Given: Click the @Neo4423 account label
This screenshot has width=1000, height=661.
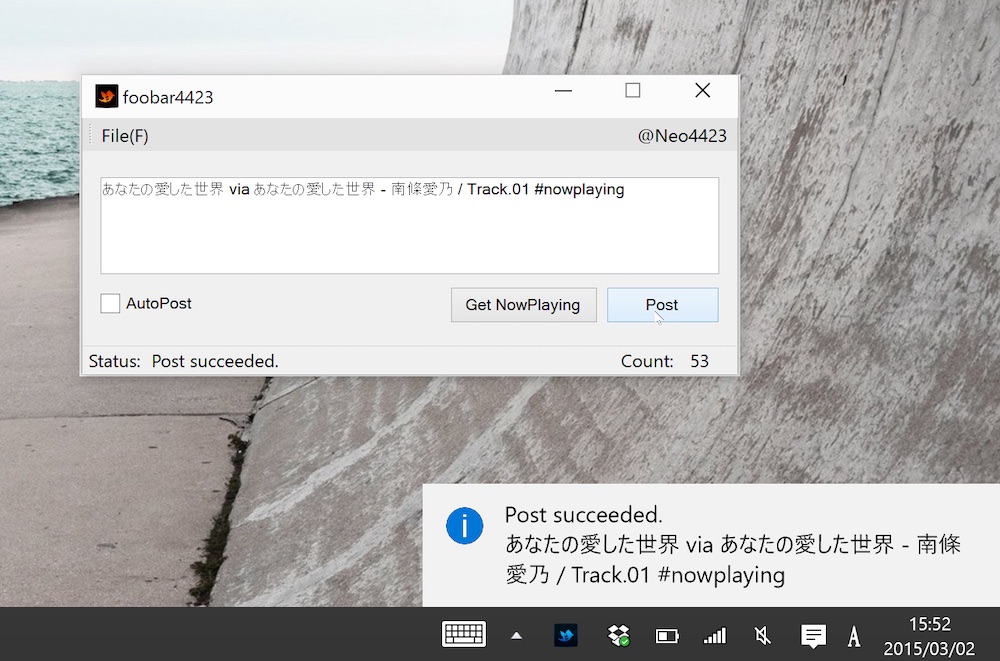Looking at the screenshot, I should pyautogui.click(x=682, y=136).
